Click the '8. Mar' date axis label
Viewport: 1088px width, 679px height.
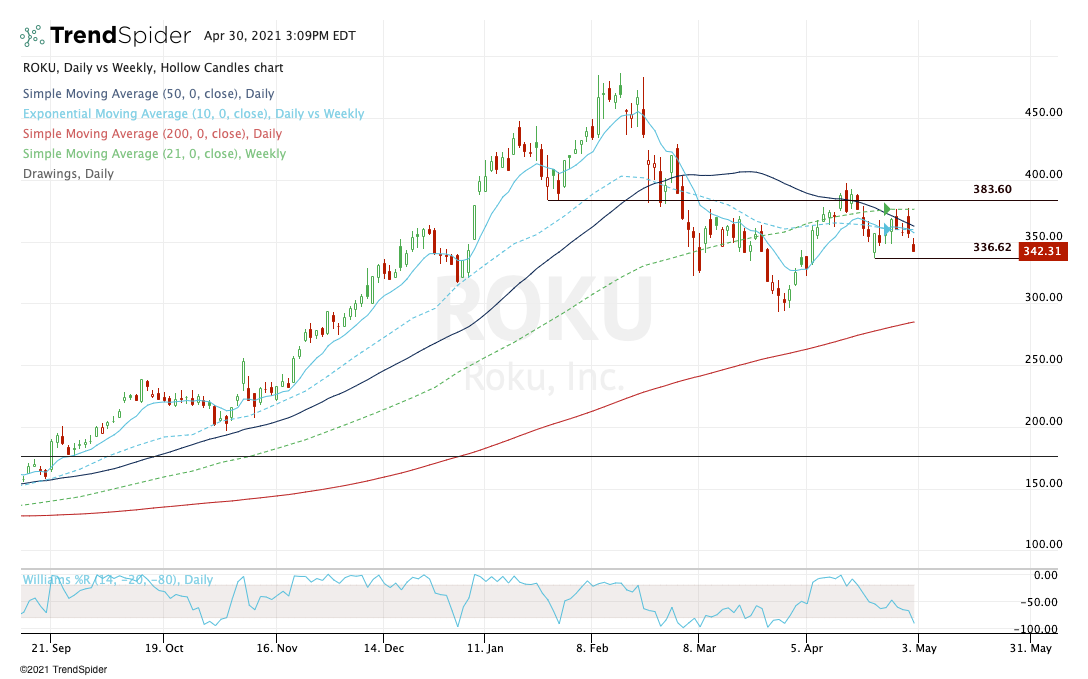pos(699,648)
